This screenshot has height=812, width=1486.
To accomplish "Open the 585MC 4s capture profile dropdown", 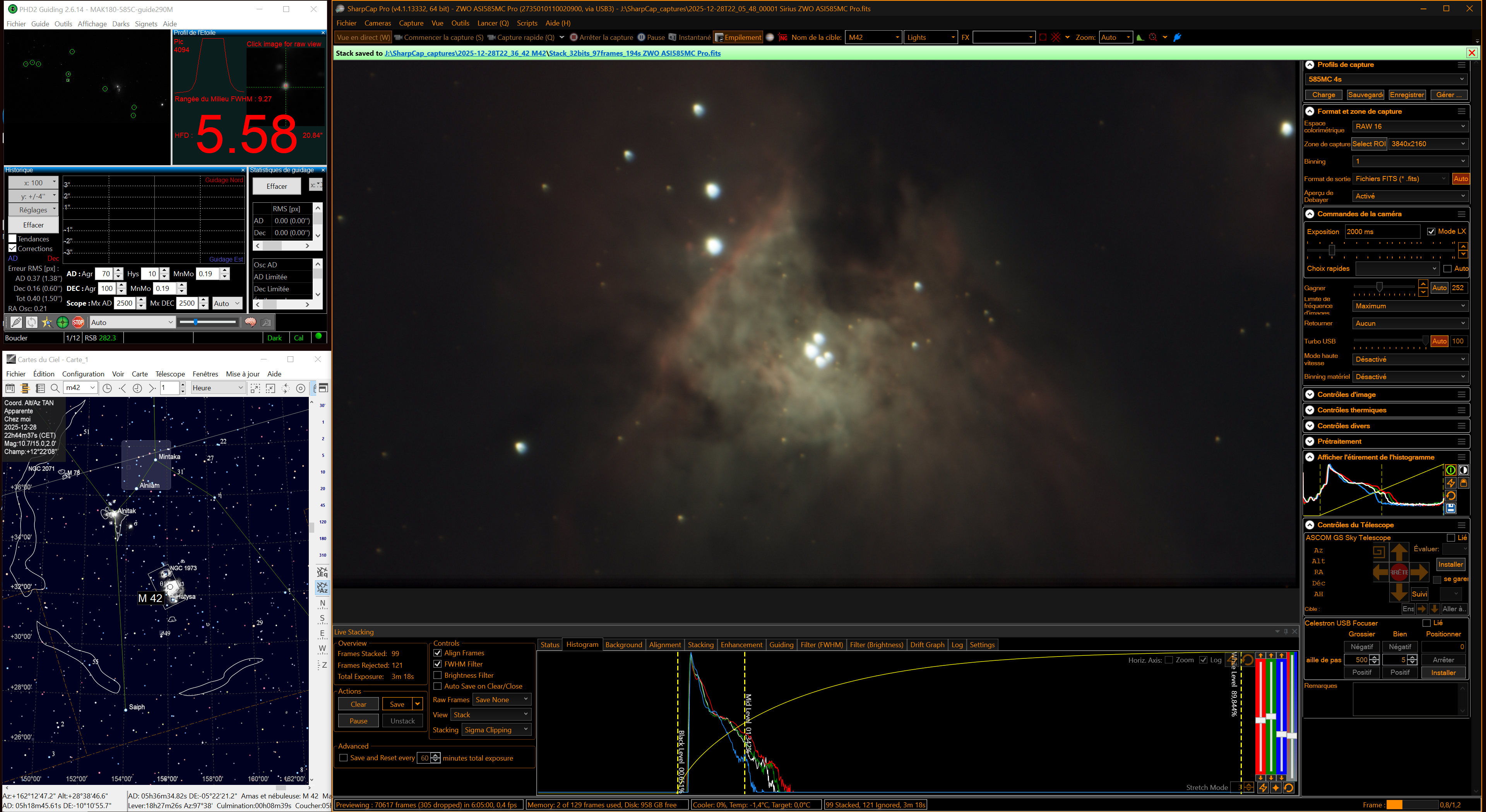I will 1386,79.
